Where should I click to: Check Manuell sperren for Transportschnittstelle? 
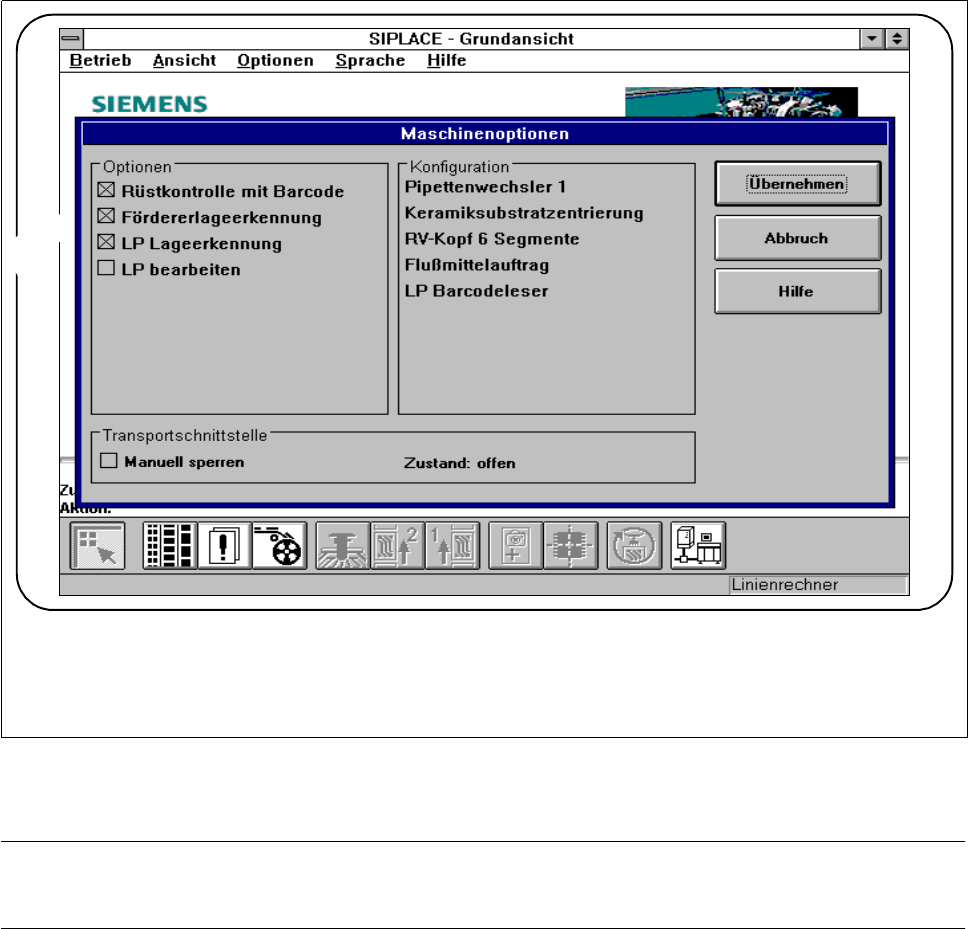[109, 460]
